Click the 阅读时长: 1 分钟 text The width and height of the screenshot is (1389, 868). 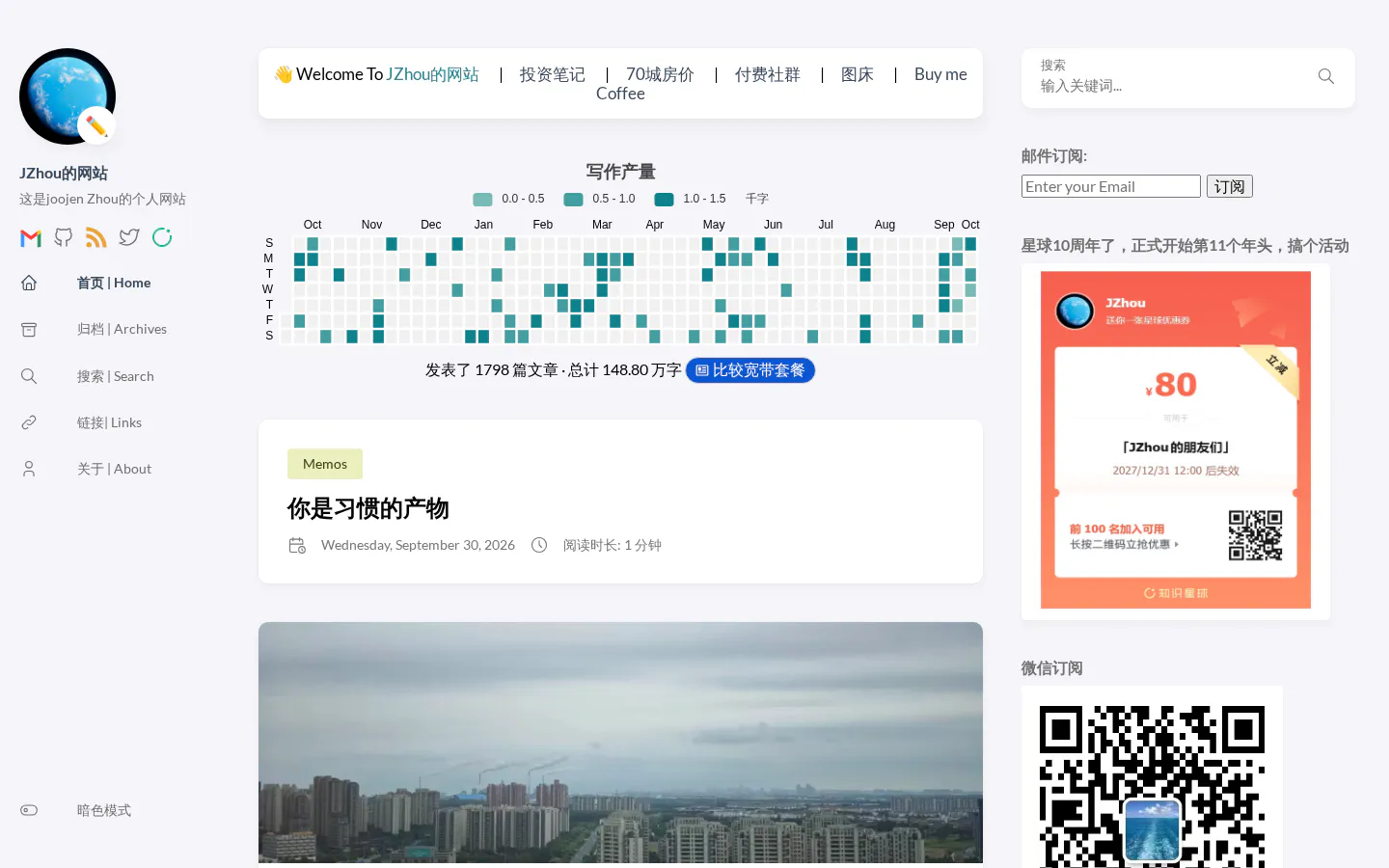pos(613,545)
